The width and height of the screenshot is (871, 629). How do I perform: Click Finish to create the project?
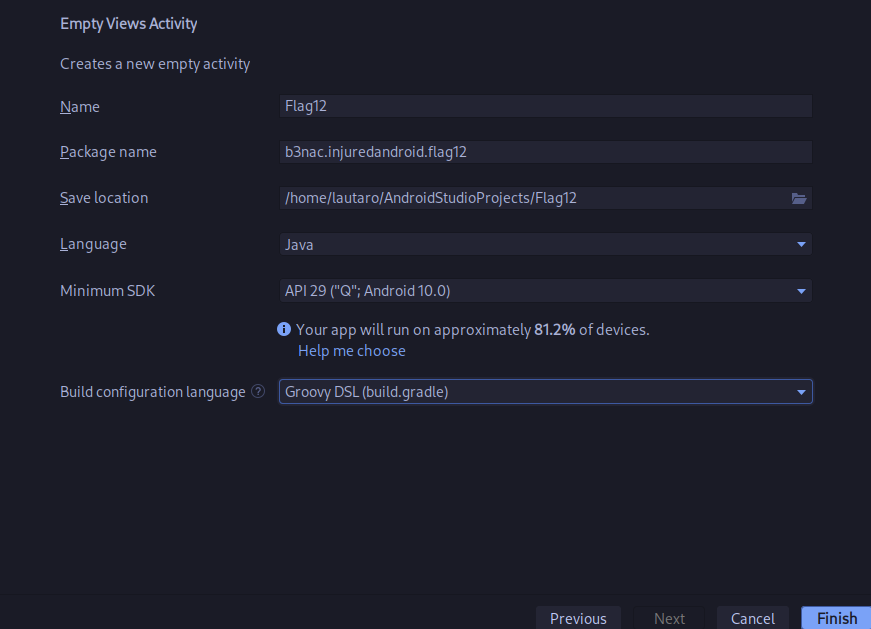[x=837, y=618]
